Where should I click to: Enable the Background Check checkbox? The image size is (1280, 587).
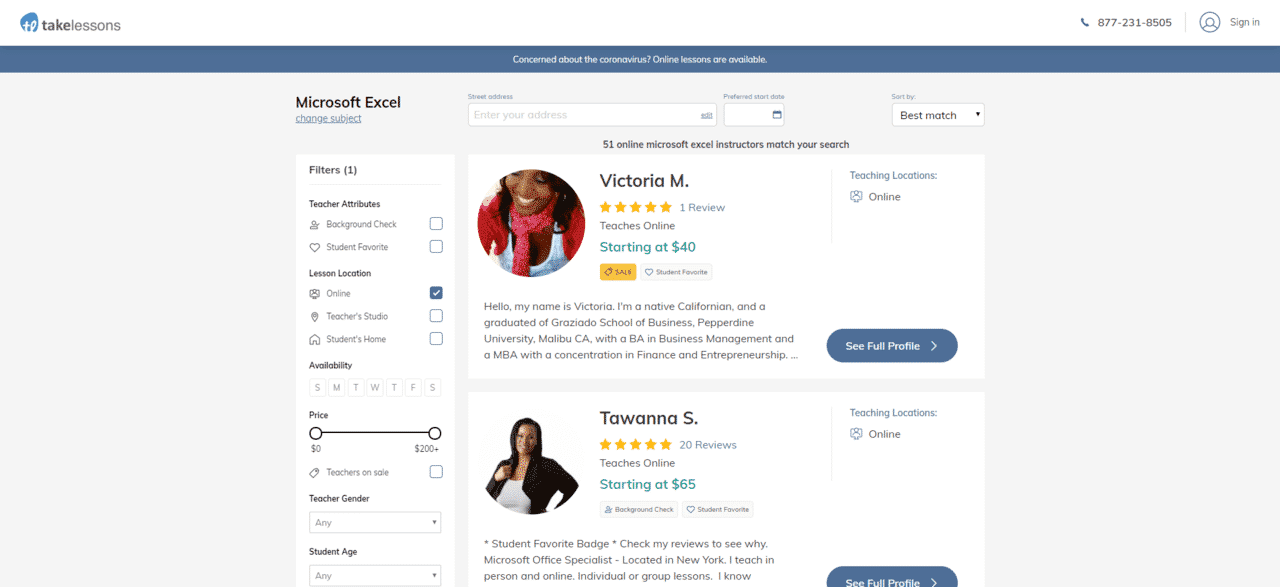436,224
